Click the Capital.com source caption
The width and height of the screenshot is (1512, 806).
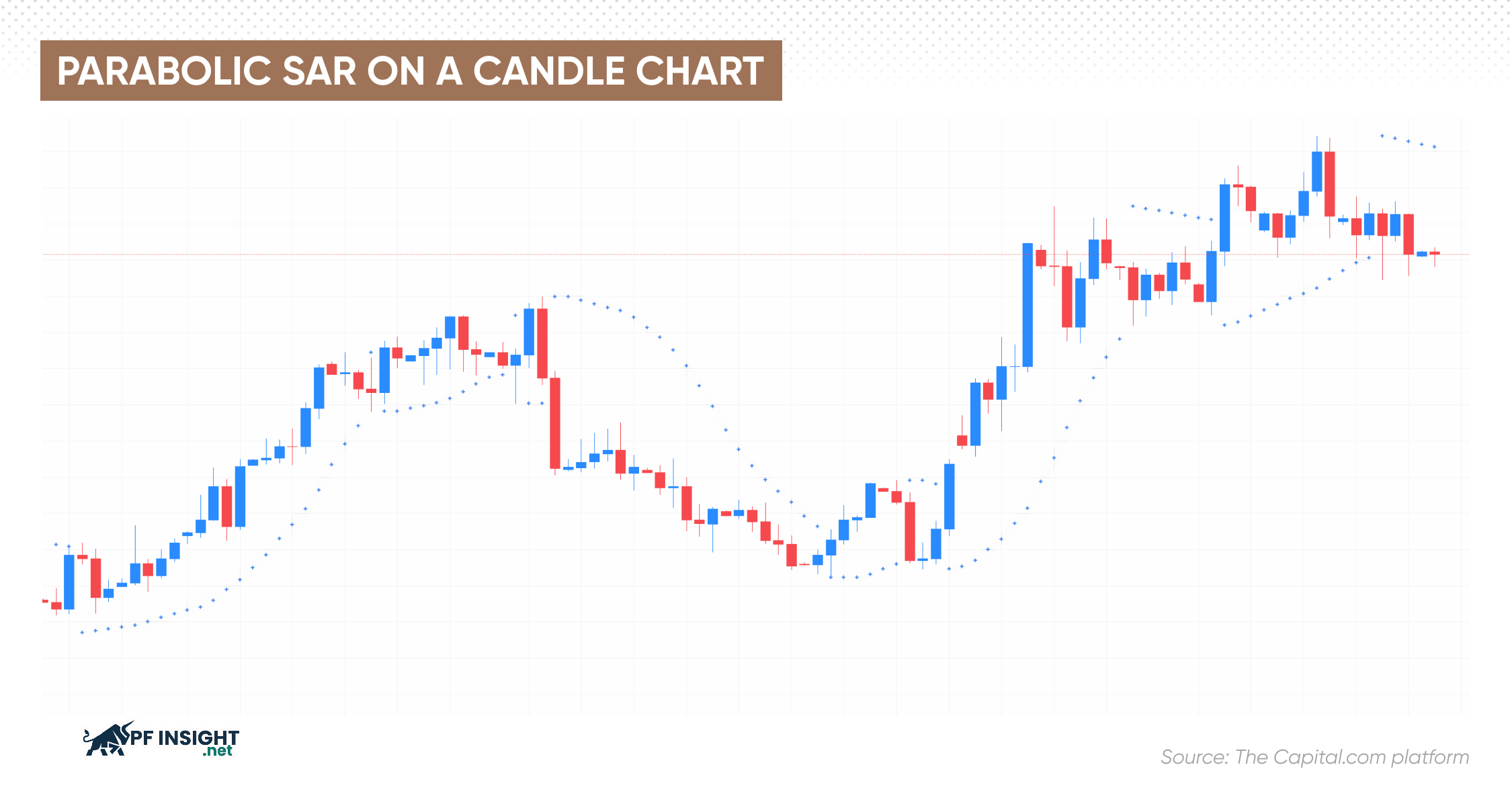1314,757
